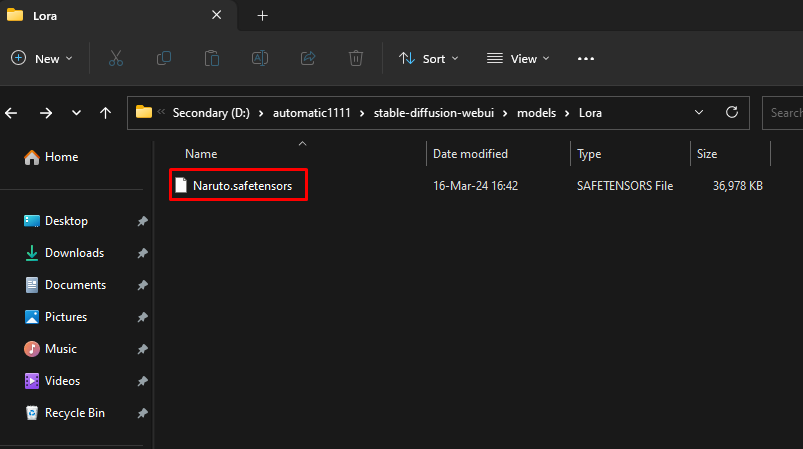The height and width of the screenshot is (449, 803).
Task: Open the View layout dropdown
Action: [519, 59]
